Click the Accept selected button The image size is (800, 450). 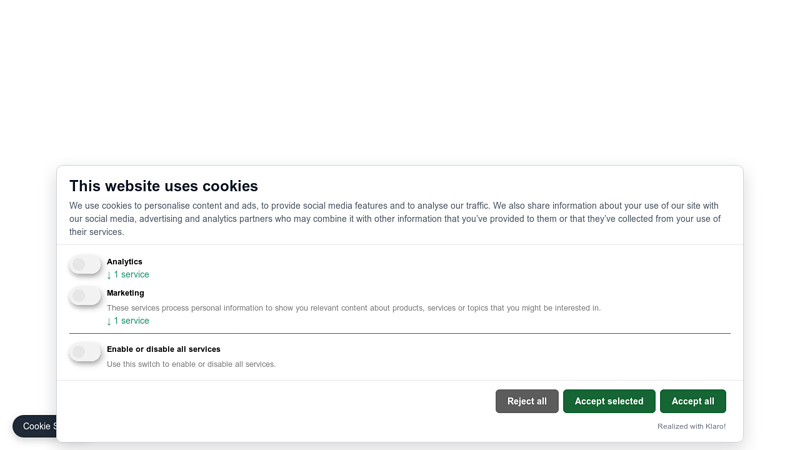[x=609, y=401]
